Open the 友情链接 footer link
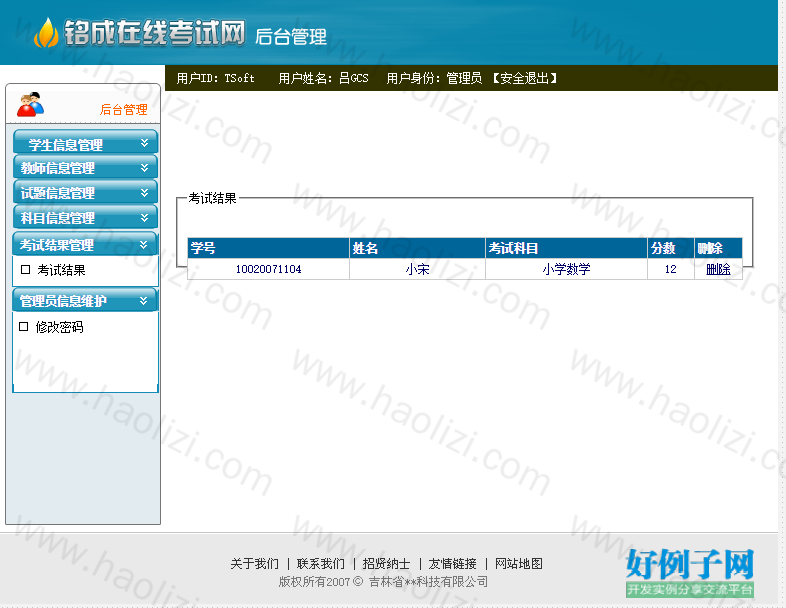This screenshot has width=786, height=608. point(452,564)
